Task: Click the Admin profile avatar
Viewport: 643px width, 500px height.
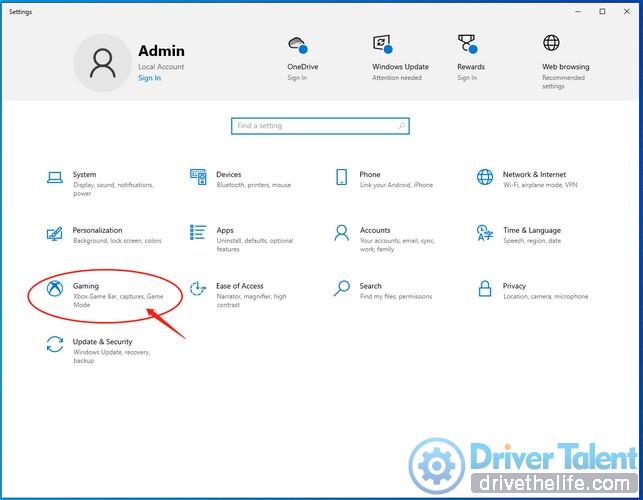Action: click(x=103, y=63)
